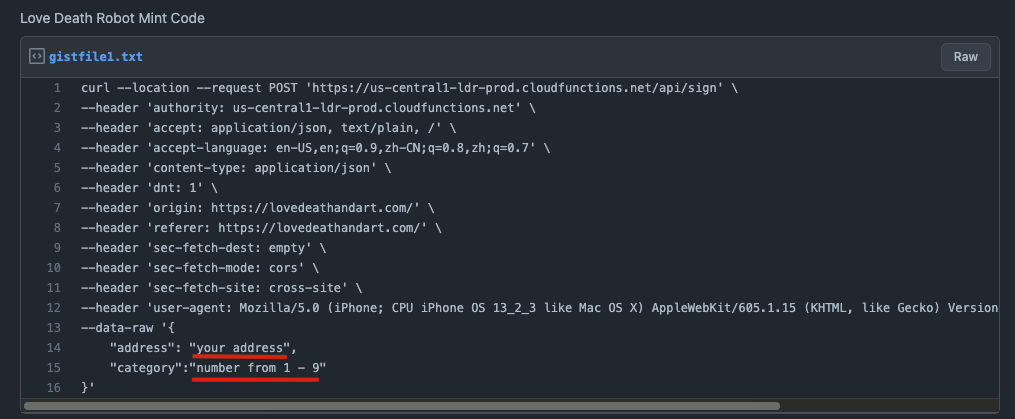Select line number 14 in the gutter

(x=54, y=348)
